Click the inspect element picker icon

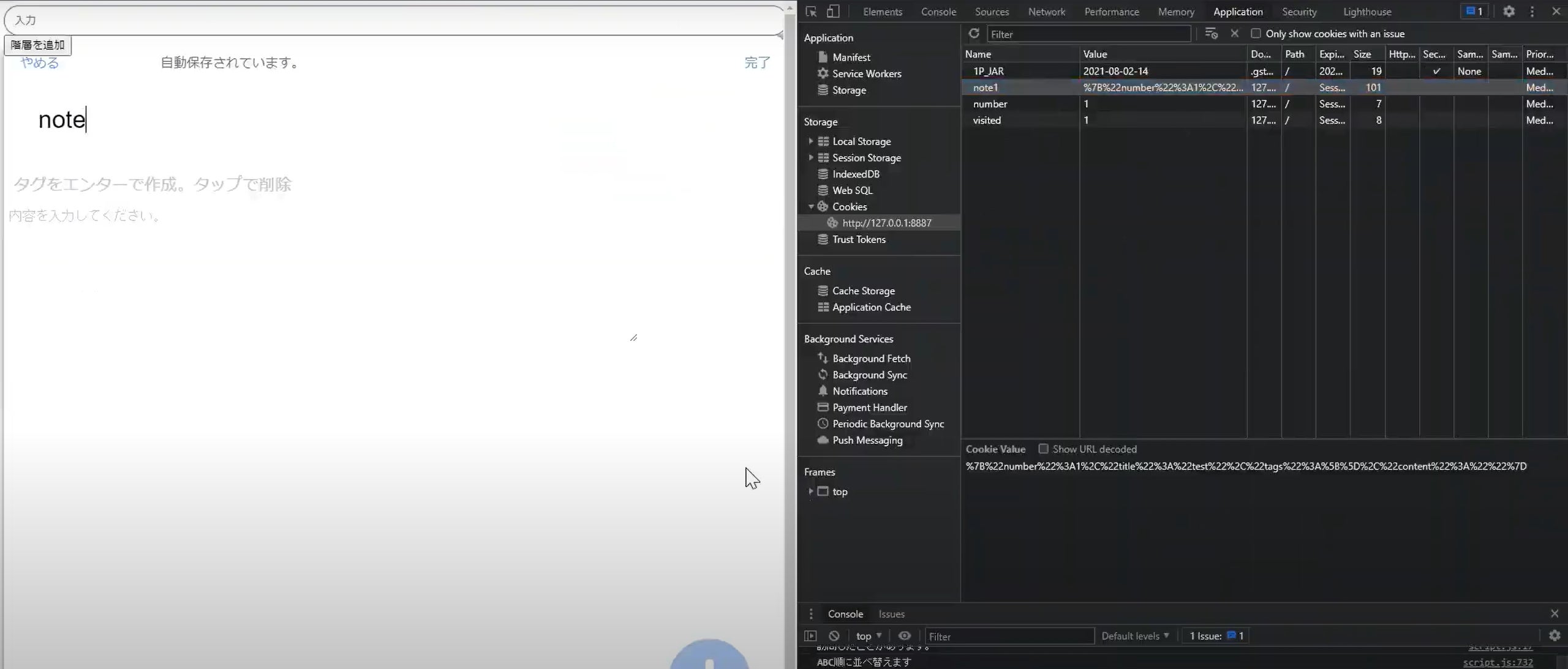point(811,12)
